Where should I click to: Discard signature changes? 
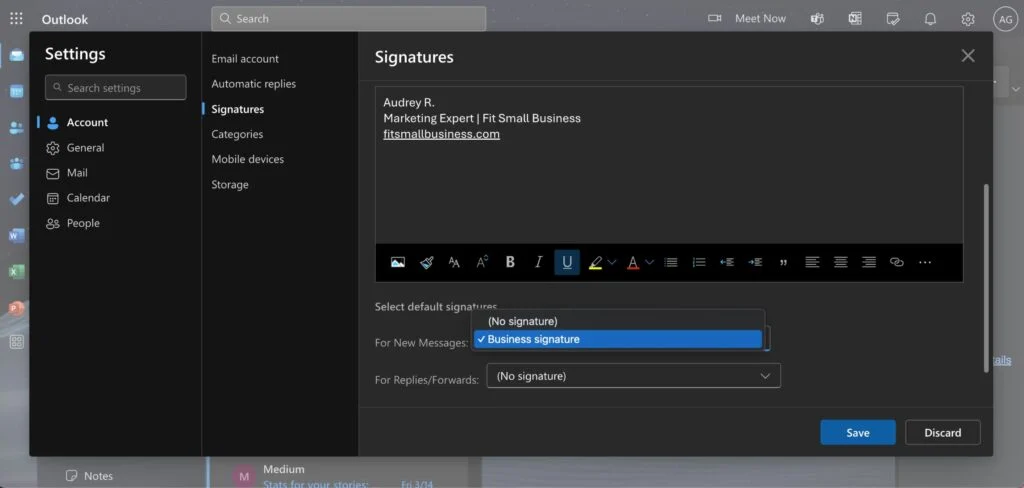coord(942,432)
